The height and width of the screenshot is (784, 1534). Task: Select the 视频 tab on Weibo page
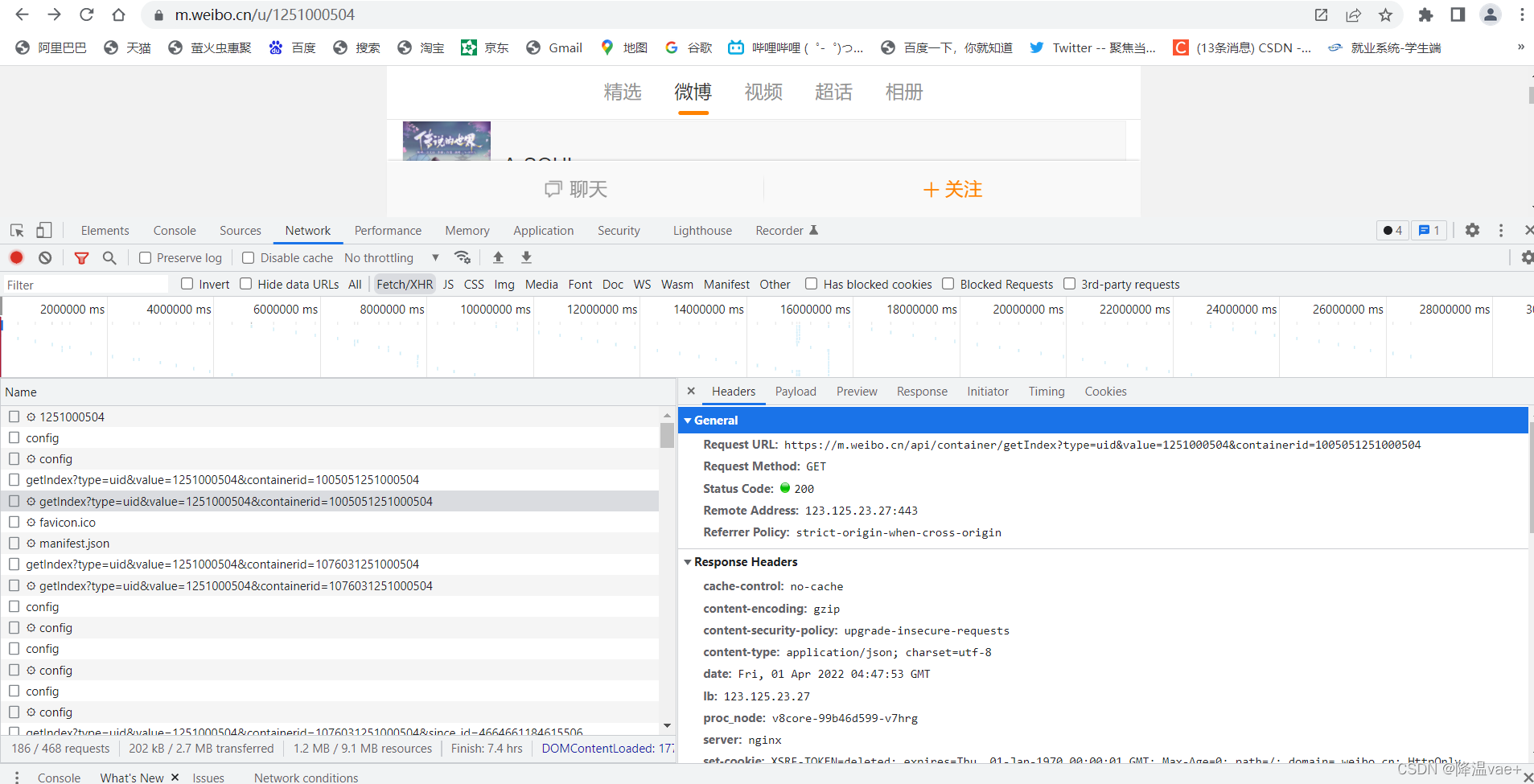[763, 92]
